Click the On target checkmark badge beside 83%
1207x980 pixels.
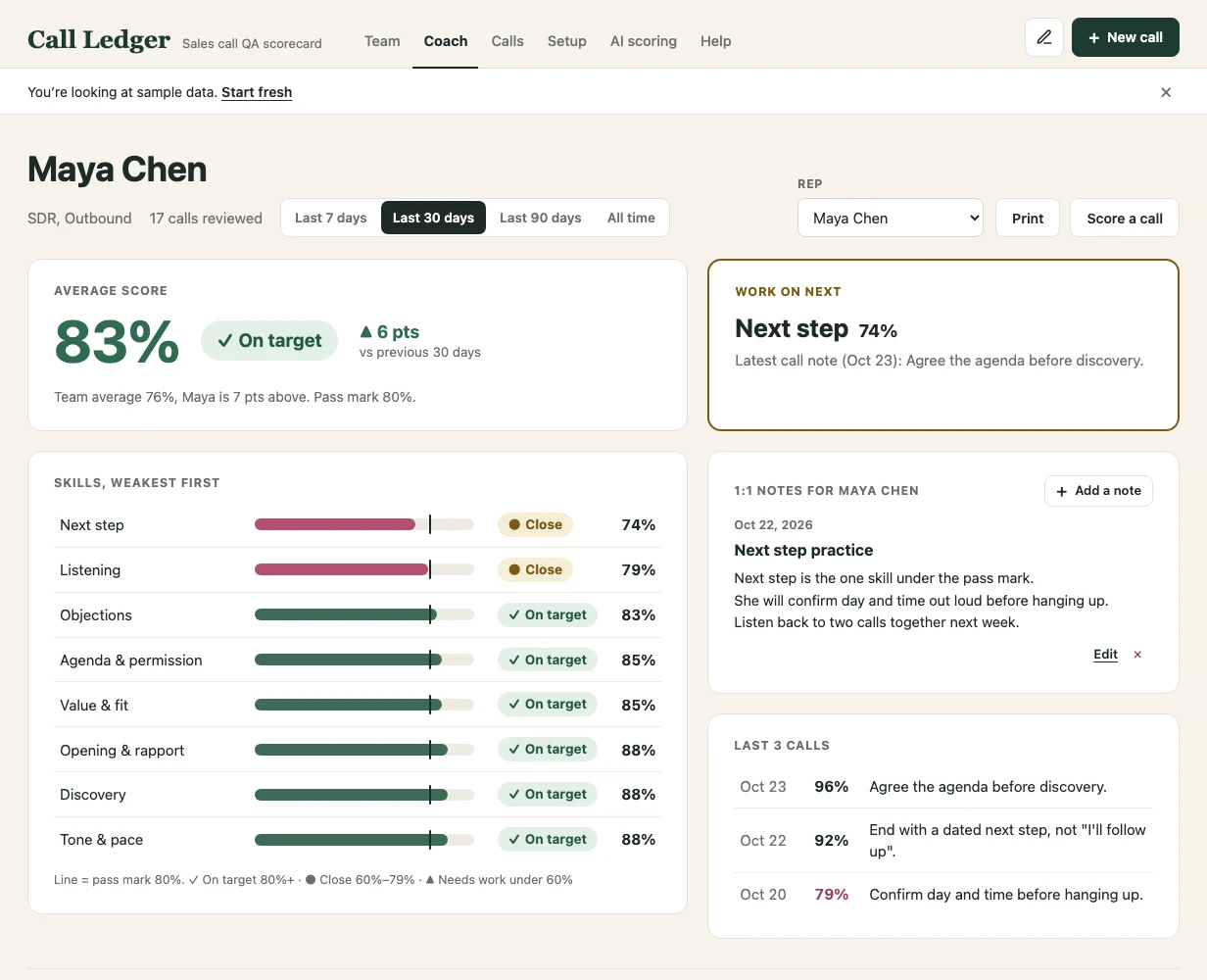click(x=269, y=341)
